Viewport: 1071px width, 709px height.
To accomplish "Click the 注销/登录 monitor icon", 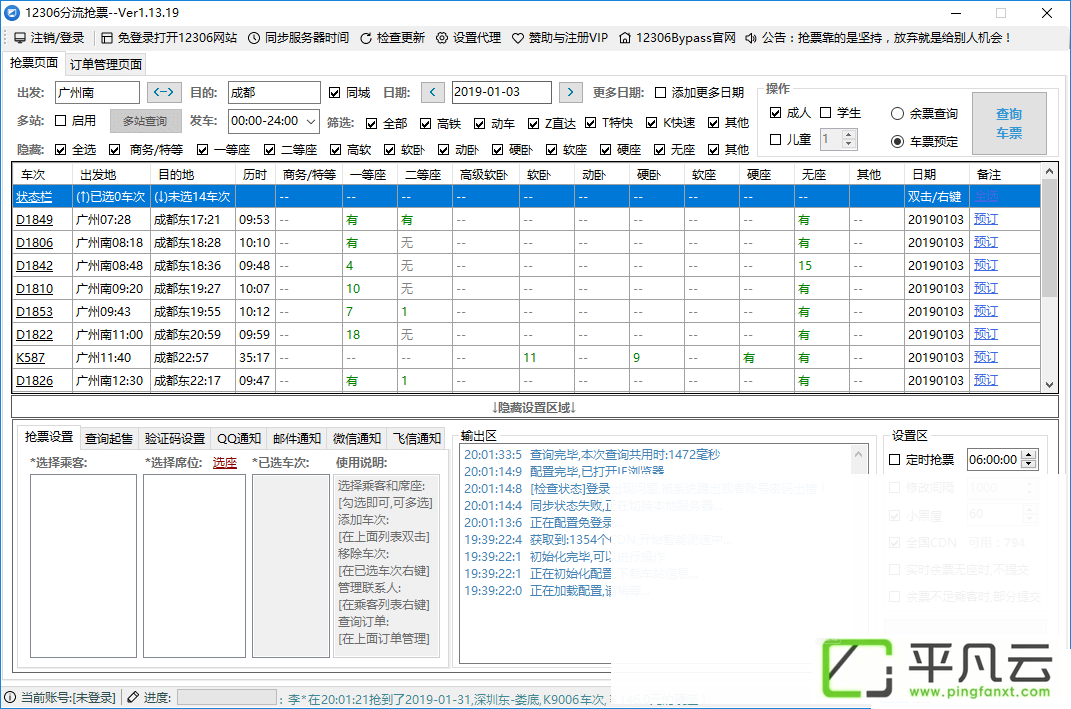I will (19, 38).
